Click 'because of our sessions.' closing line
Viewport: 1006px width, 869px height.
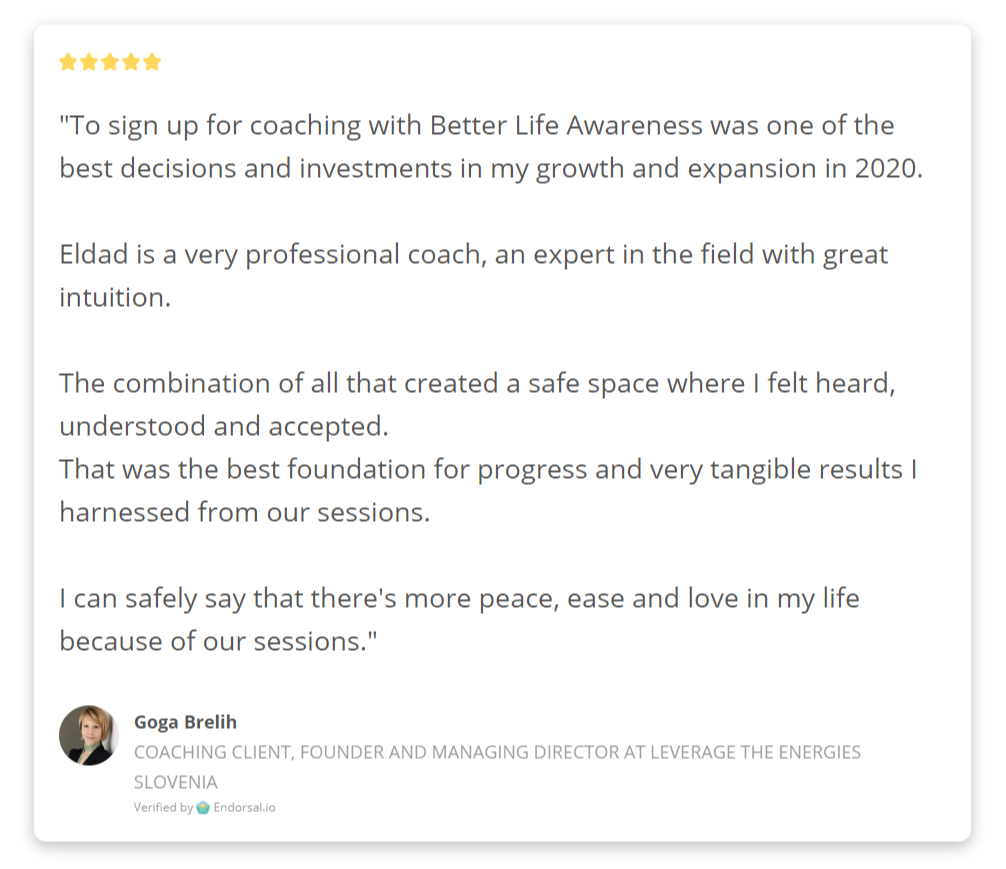point(218,642)
